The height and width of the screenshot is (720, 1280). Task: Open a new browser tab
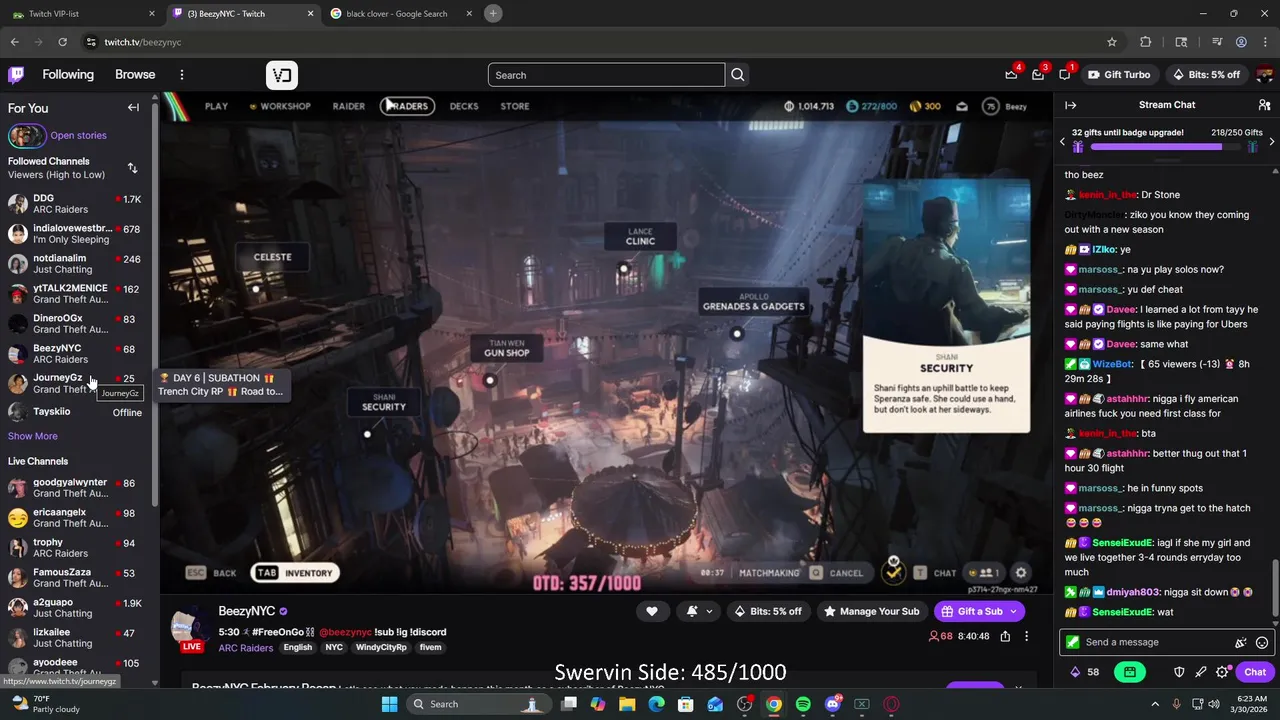coord(493,13)
